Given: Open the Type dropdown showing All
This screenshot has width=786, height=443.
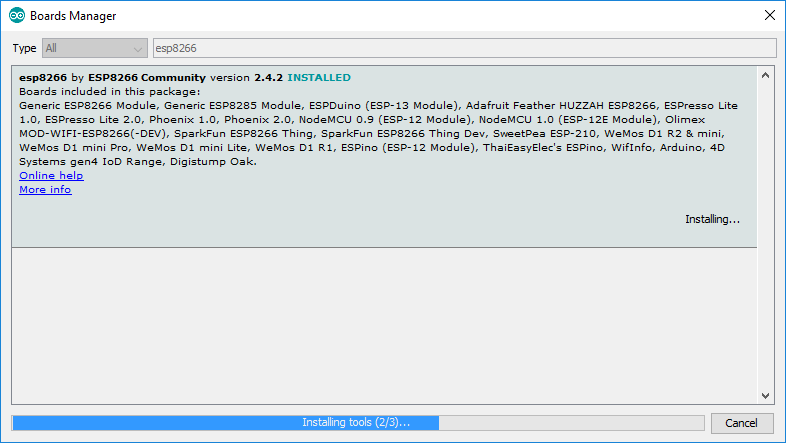Looking at the screenshot, I should (95, 48).
